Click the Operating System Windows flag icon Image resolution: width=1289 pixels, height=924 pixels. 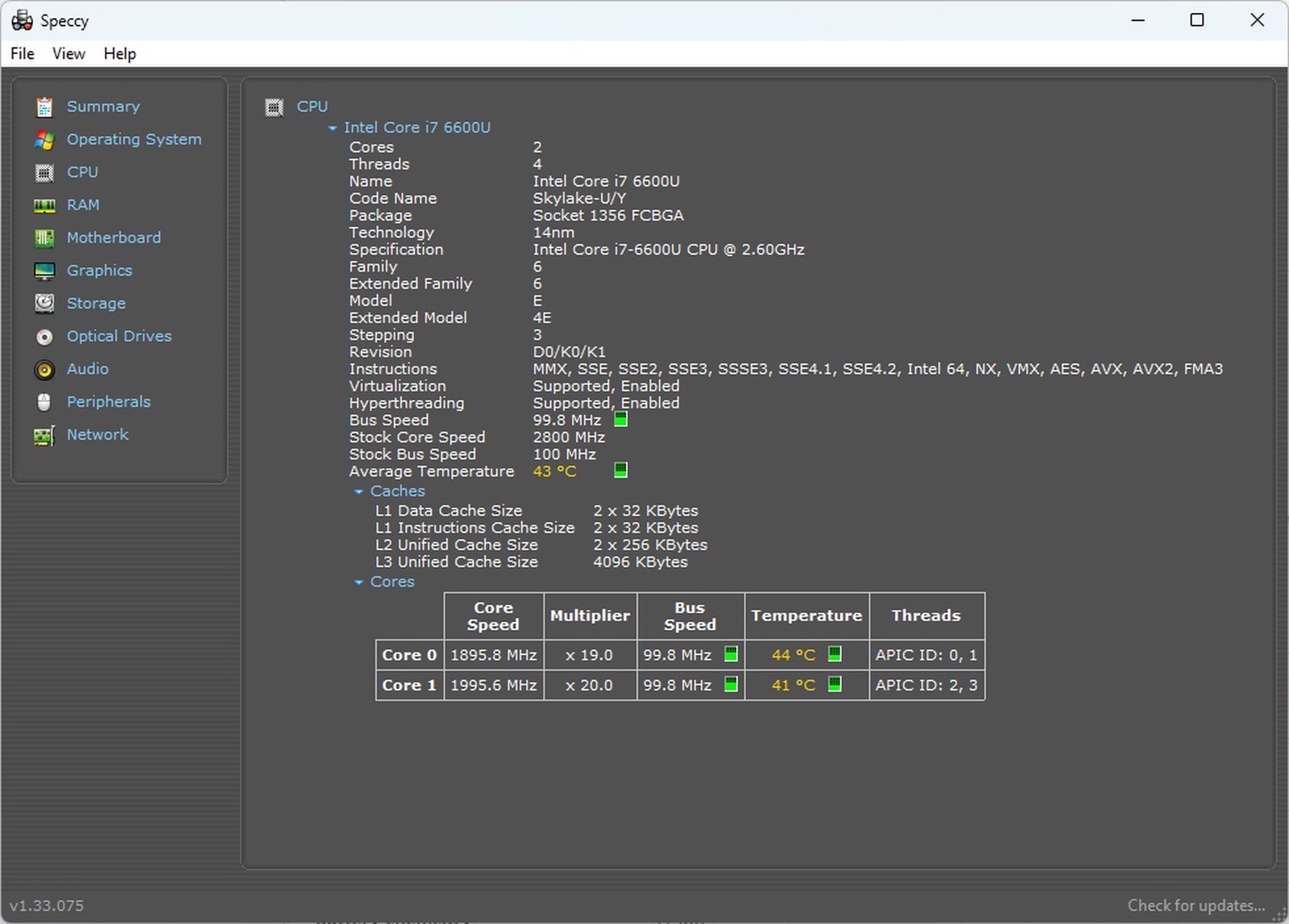pyautogui.click(x=44, y=139)
